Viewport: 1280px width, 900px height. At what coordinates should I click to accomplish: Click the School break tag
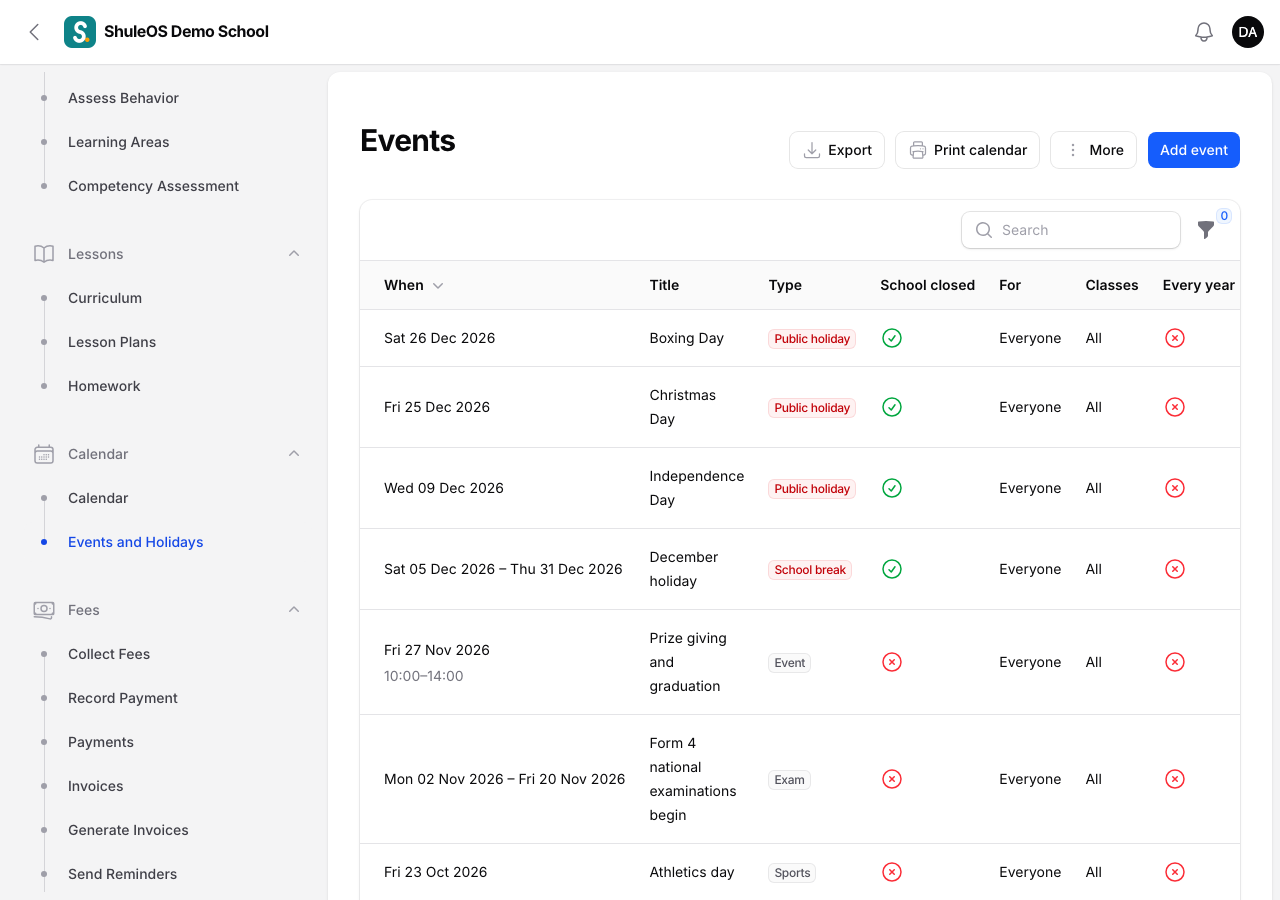pos(810,570)
